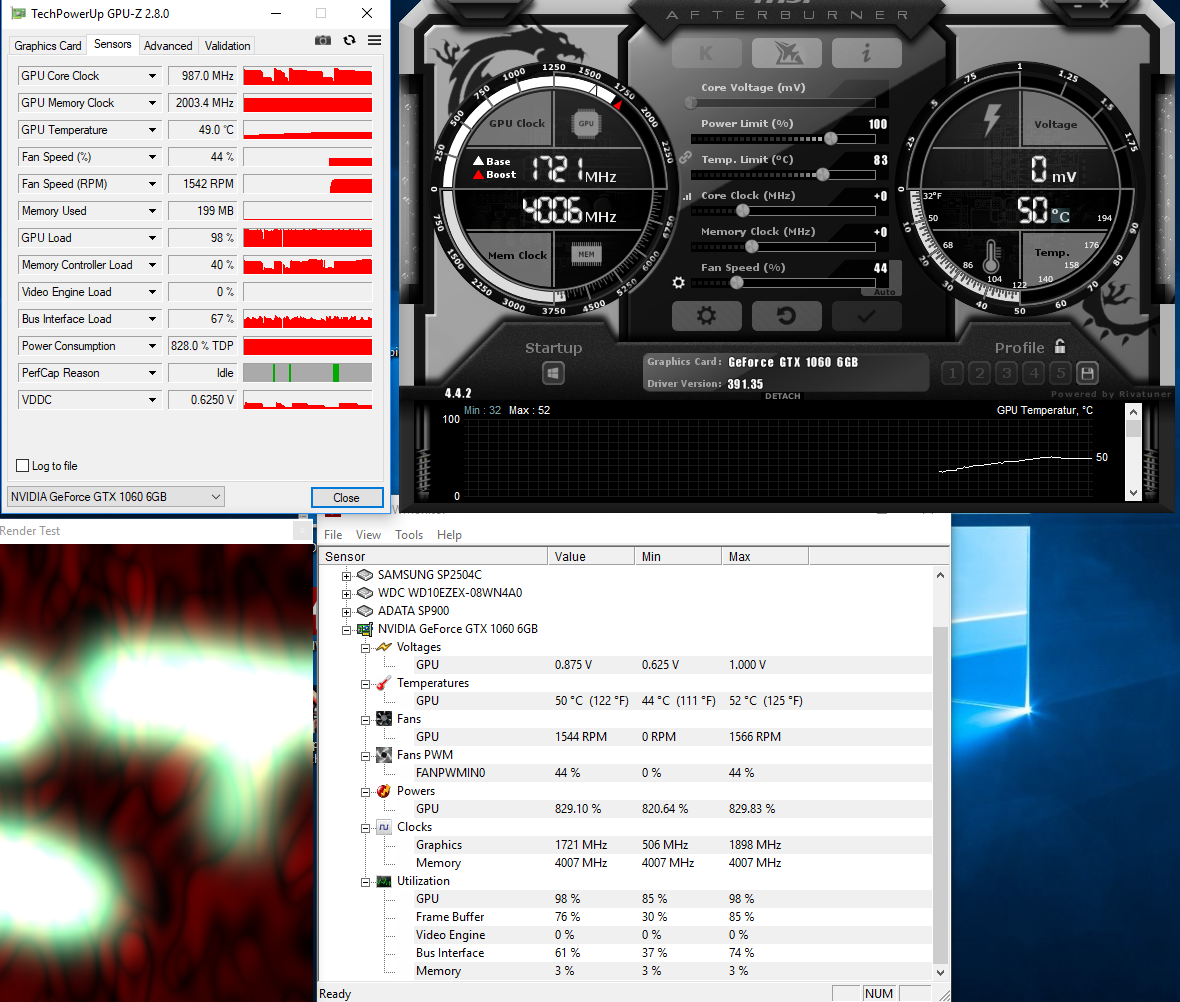Collapse the Powers tree node

pyautogui.click(x=365, y=792)
